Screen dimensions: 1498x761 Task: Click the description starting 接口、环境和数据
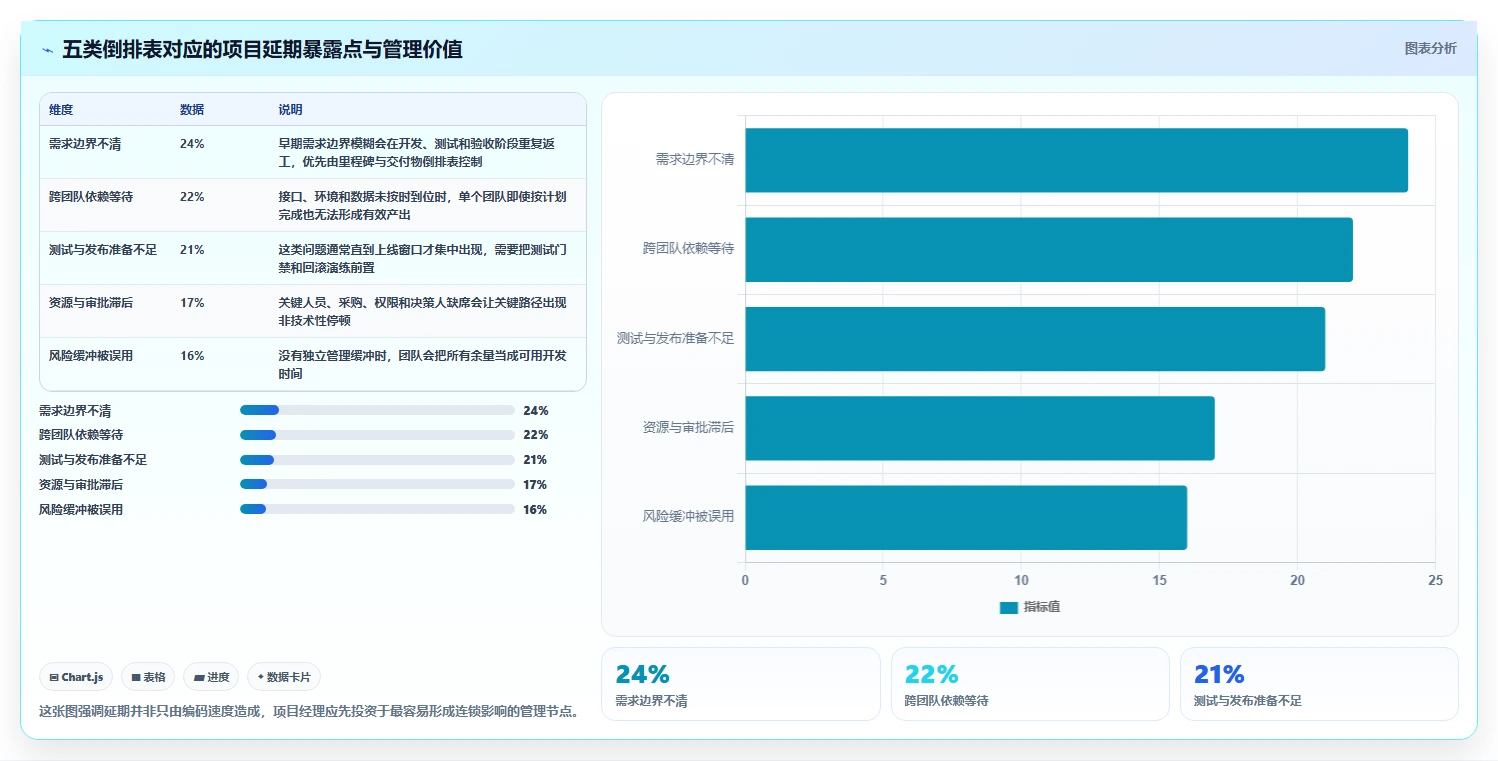tap(423, 206)
